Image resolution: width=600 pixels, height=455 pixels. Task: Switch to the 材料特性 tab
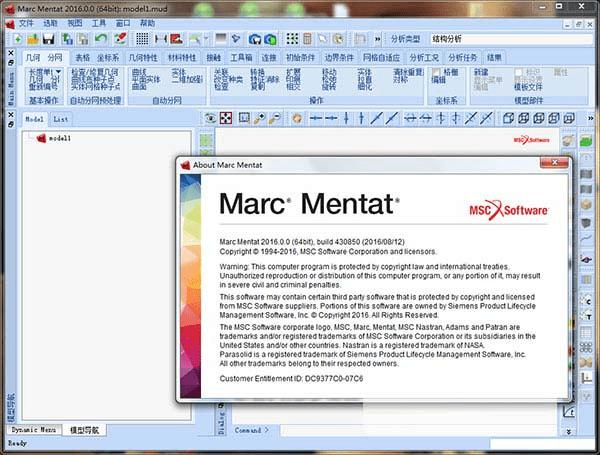point(182,58)
